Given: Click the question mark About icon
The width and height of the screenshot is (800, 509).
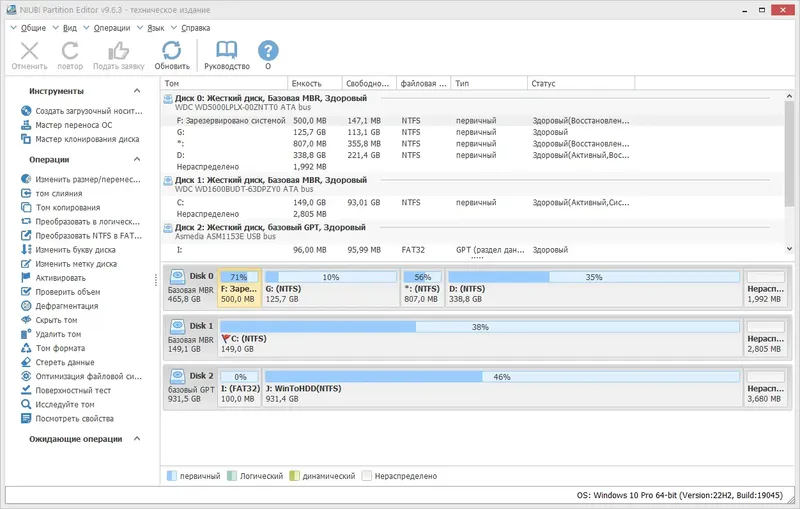Looking at the screenshot, I should coord(268,51).
